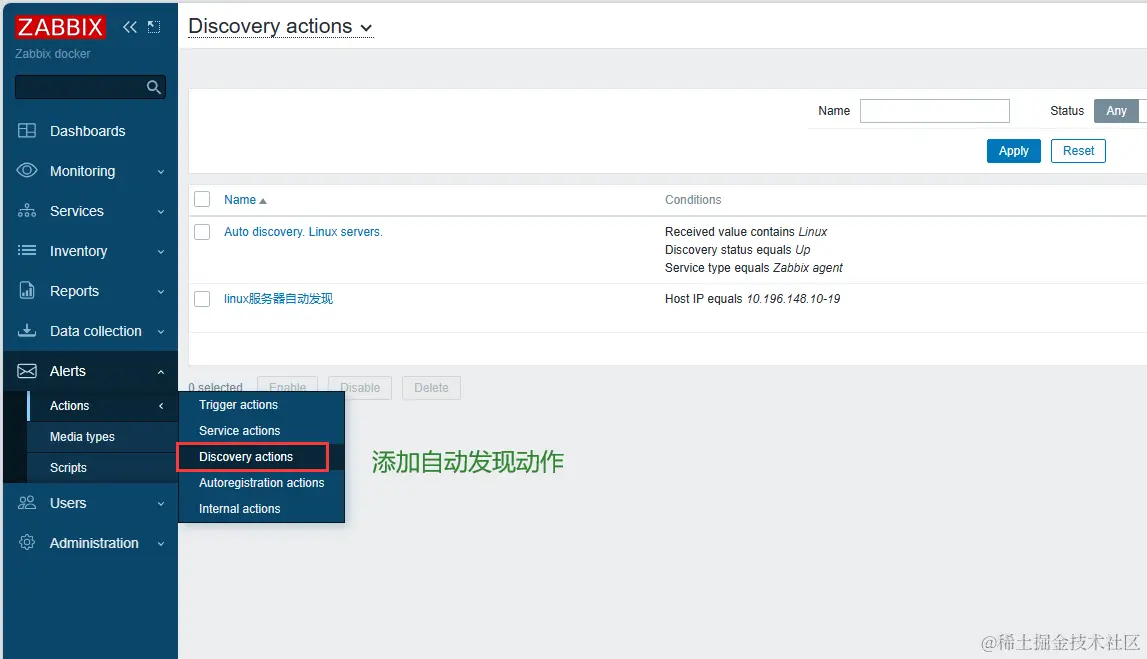Click the Zabbix logo
This screenshot has height=659, width=1147.
point(60,27)
